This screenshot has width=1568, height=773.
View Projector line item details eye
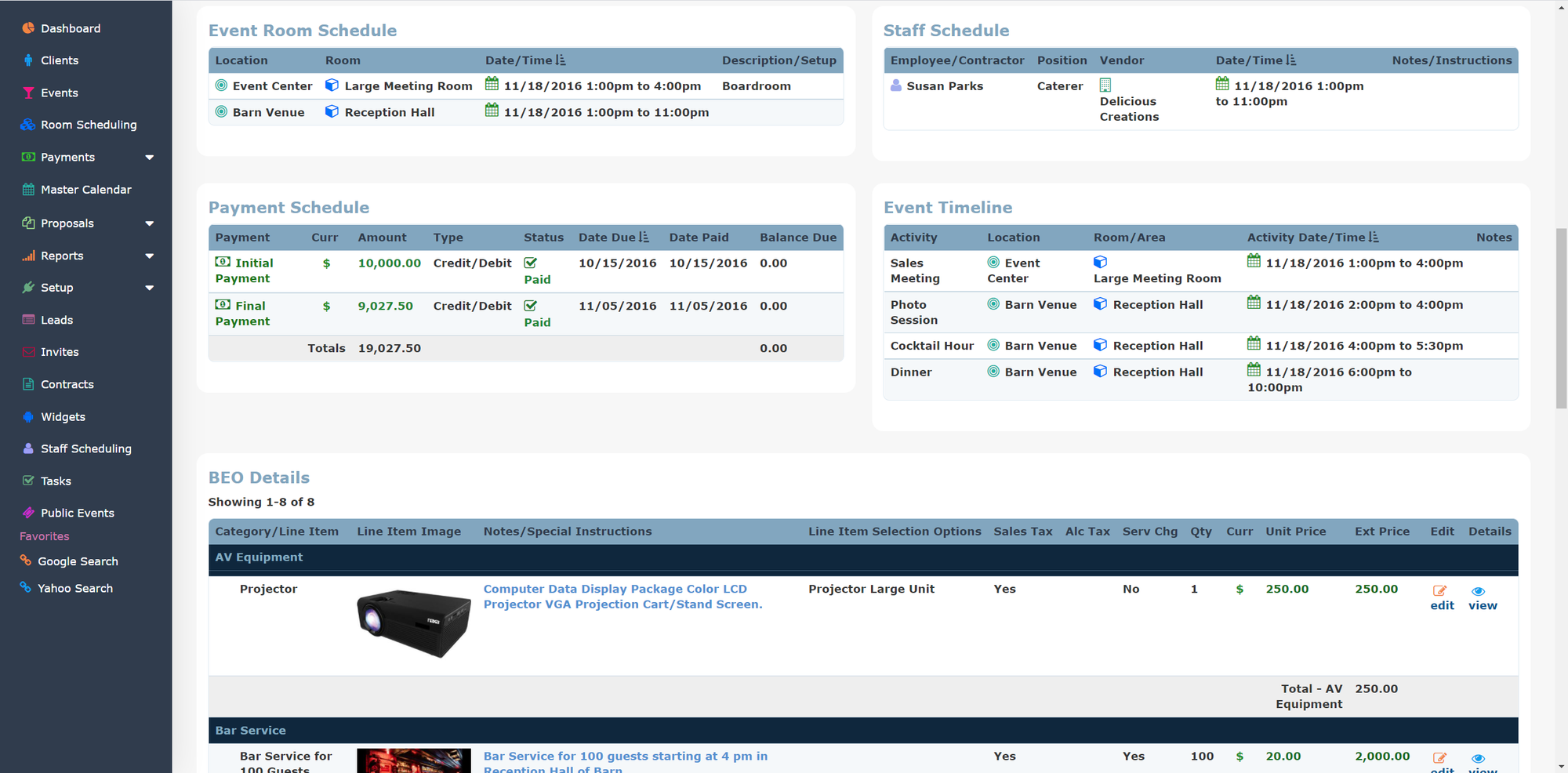click(x=1478, y=591)
